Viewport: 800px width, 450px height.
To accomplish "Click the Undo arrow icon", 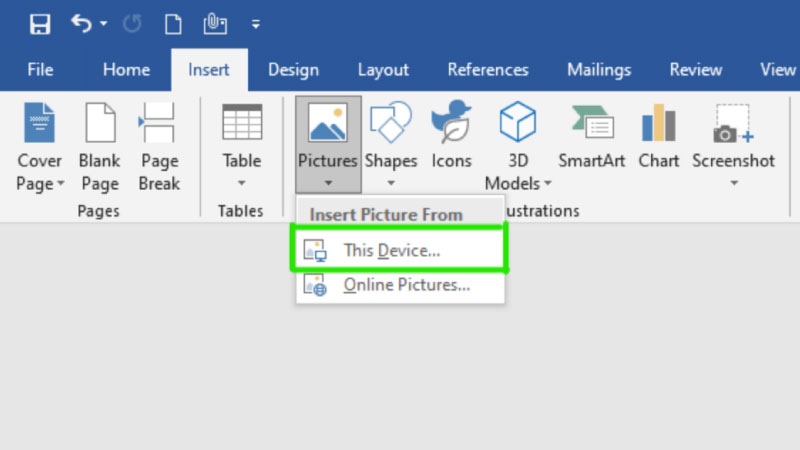I will coord(82,24).
